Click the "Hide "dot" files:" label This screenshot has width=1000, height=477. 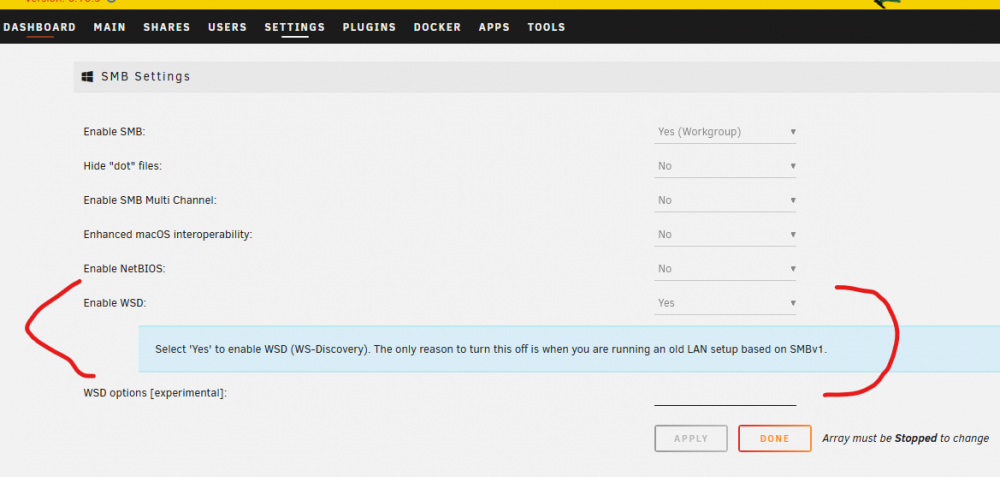pos(123,166)
